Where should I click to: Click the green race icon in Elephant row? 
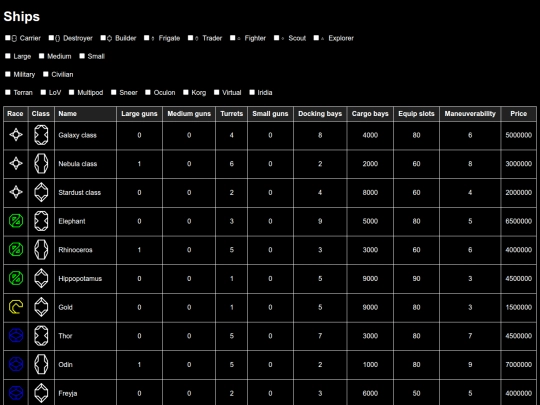click(x=16, y=221)
